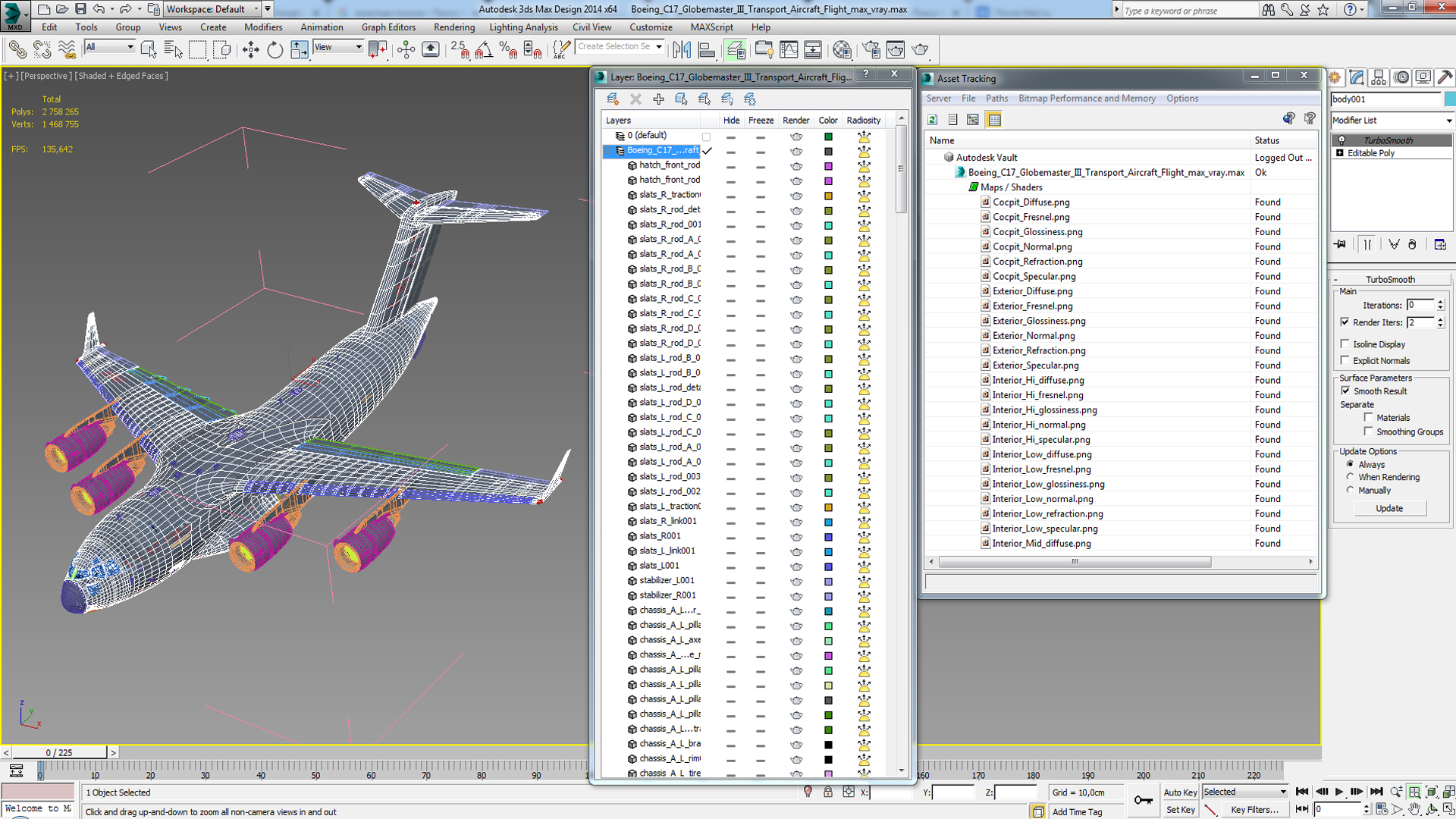Select the Move tool in main toolbar
The height and width of the screenshot is (819, 1456).
pyautogui.click(x=250, y=50)
